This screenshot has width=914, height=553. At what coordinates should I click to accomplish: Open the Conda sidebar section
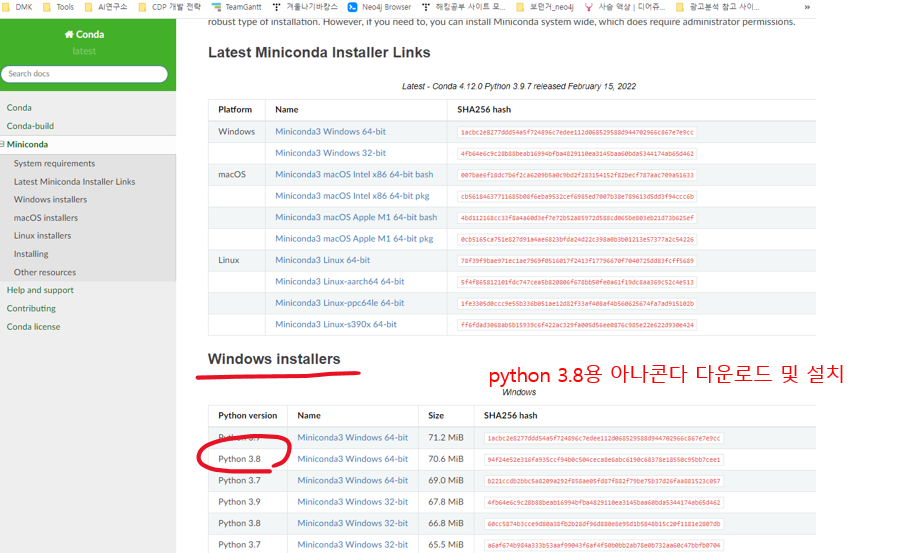19,108
